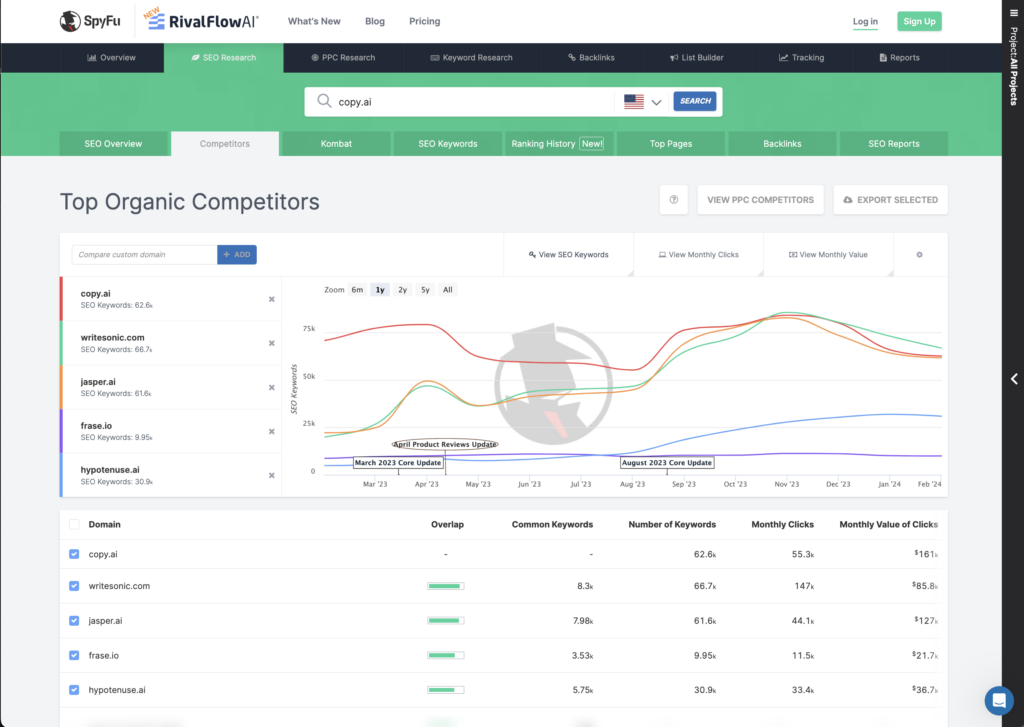The height and width of the screenshot is (727, 1024).
Task: Open chart settings gear icon
Action: coord(919,255)
